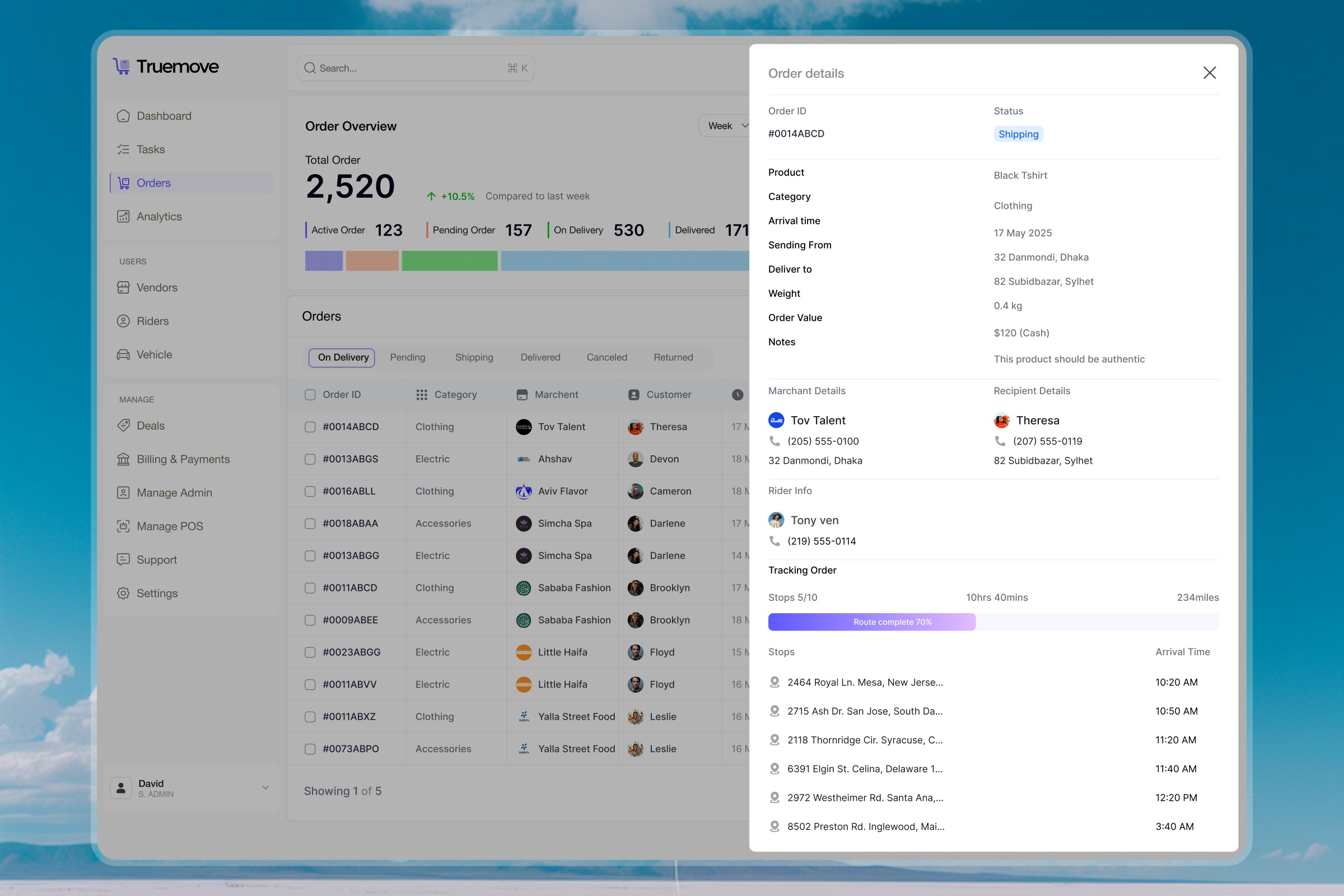Select checkbox for order #0016ABLL

(310, 492)
